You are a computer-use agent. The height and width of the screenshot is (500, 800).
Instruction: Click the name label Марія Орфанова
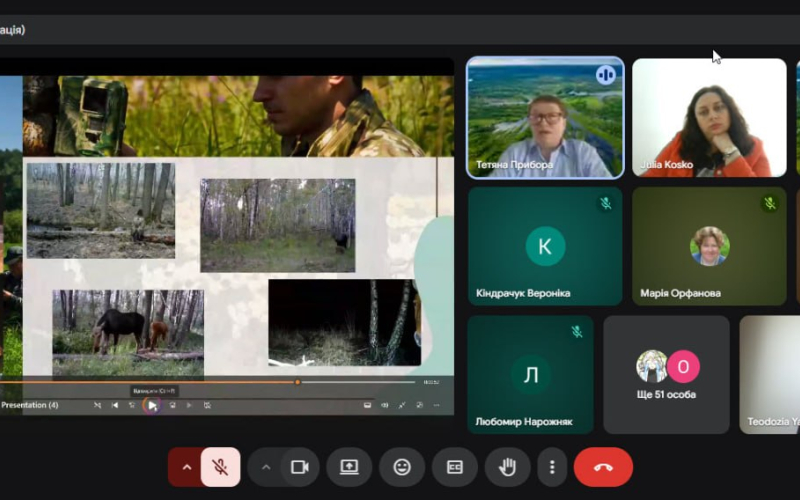[x=681, y=293]
